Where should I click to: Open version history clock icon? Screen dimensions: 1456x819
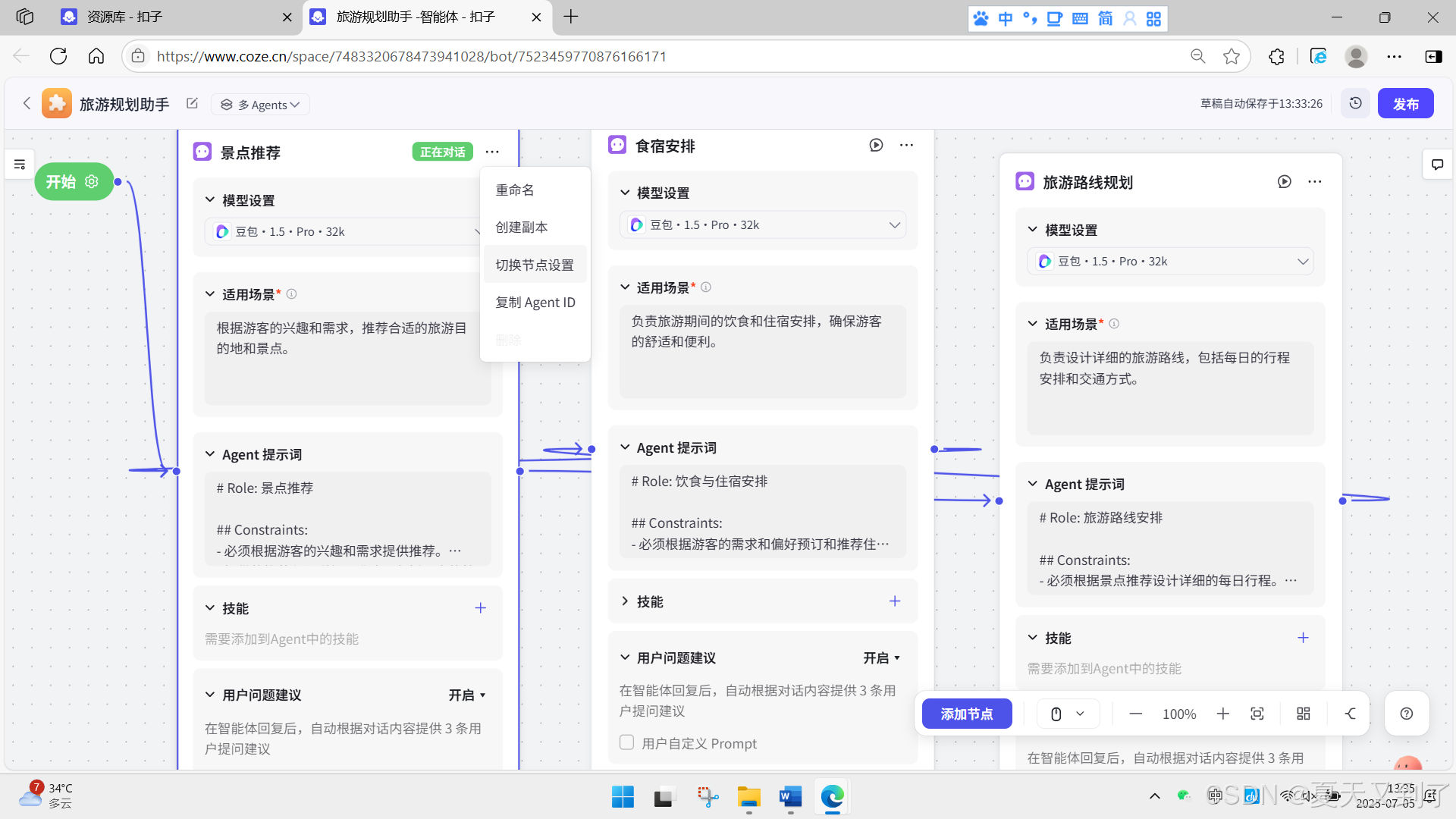coord(1355,103)
